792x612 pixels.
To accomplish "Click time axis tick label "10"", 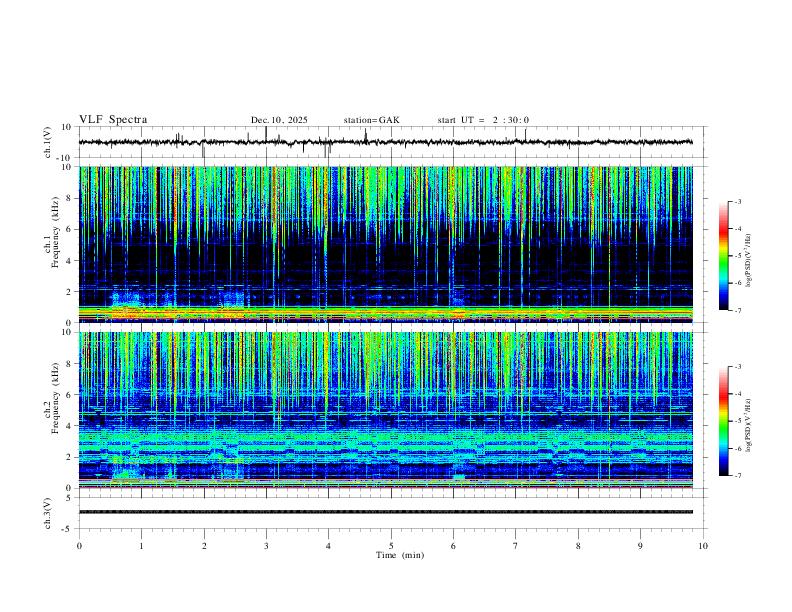I will [703, 546].
